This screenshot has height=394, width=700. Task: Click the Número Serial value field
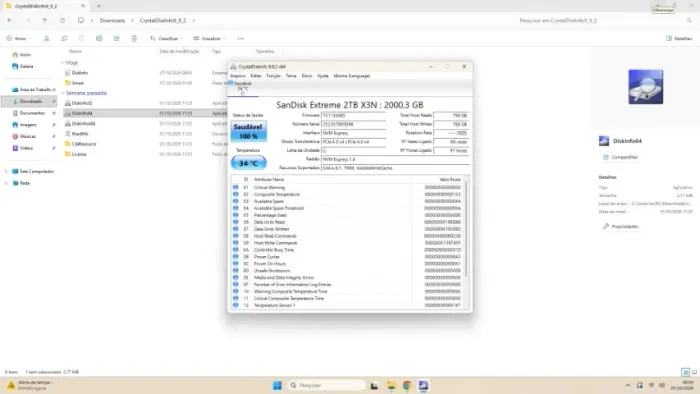click(354, 124)
